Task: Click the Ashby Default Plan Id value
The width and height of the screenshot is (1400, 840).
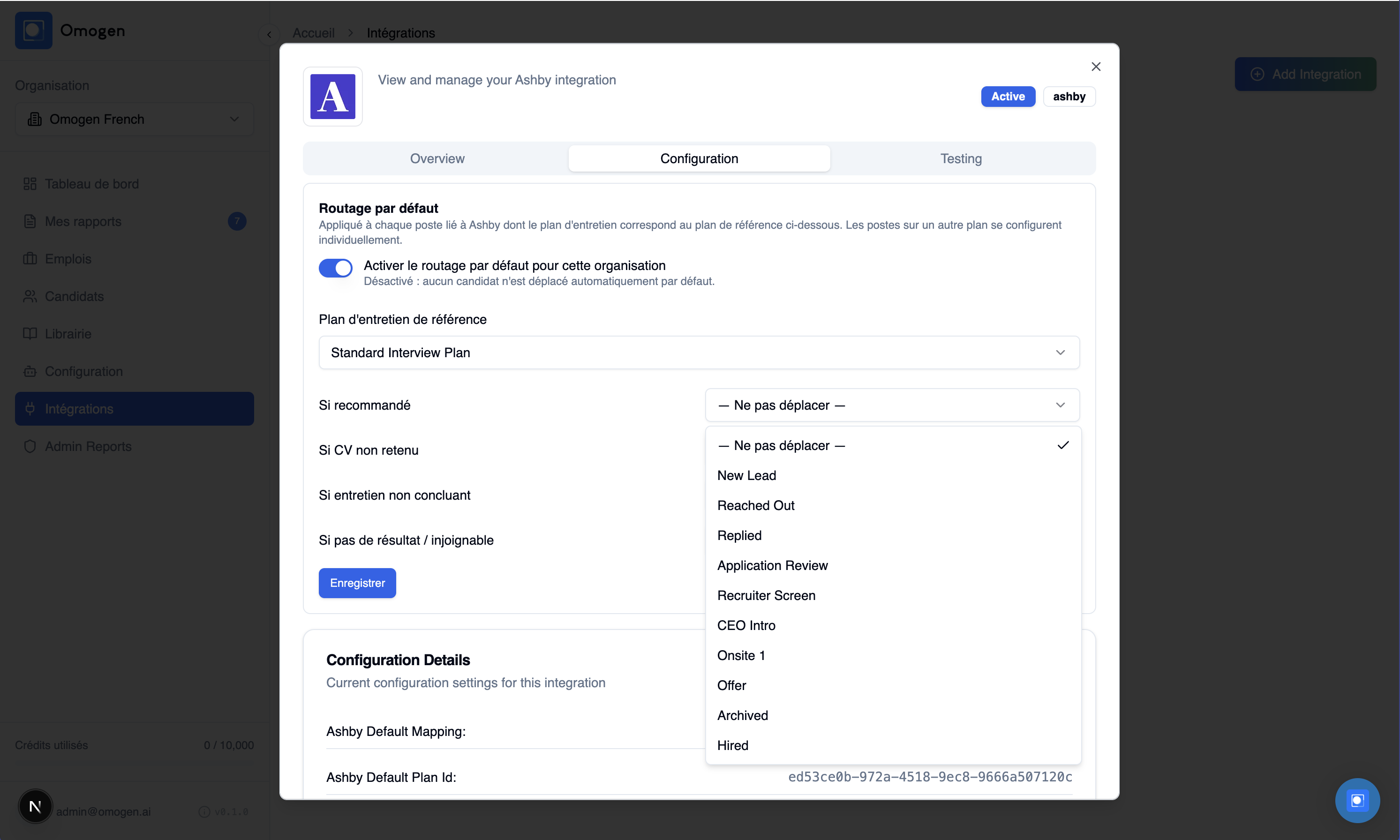Action: click(930, 777)
